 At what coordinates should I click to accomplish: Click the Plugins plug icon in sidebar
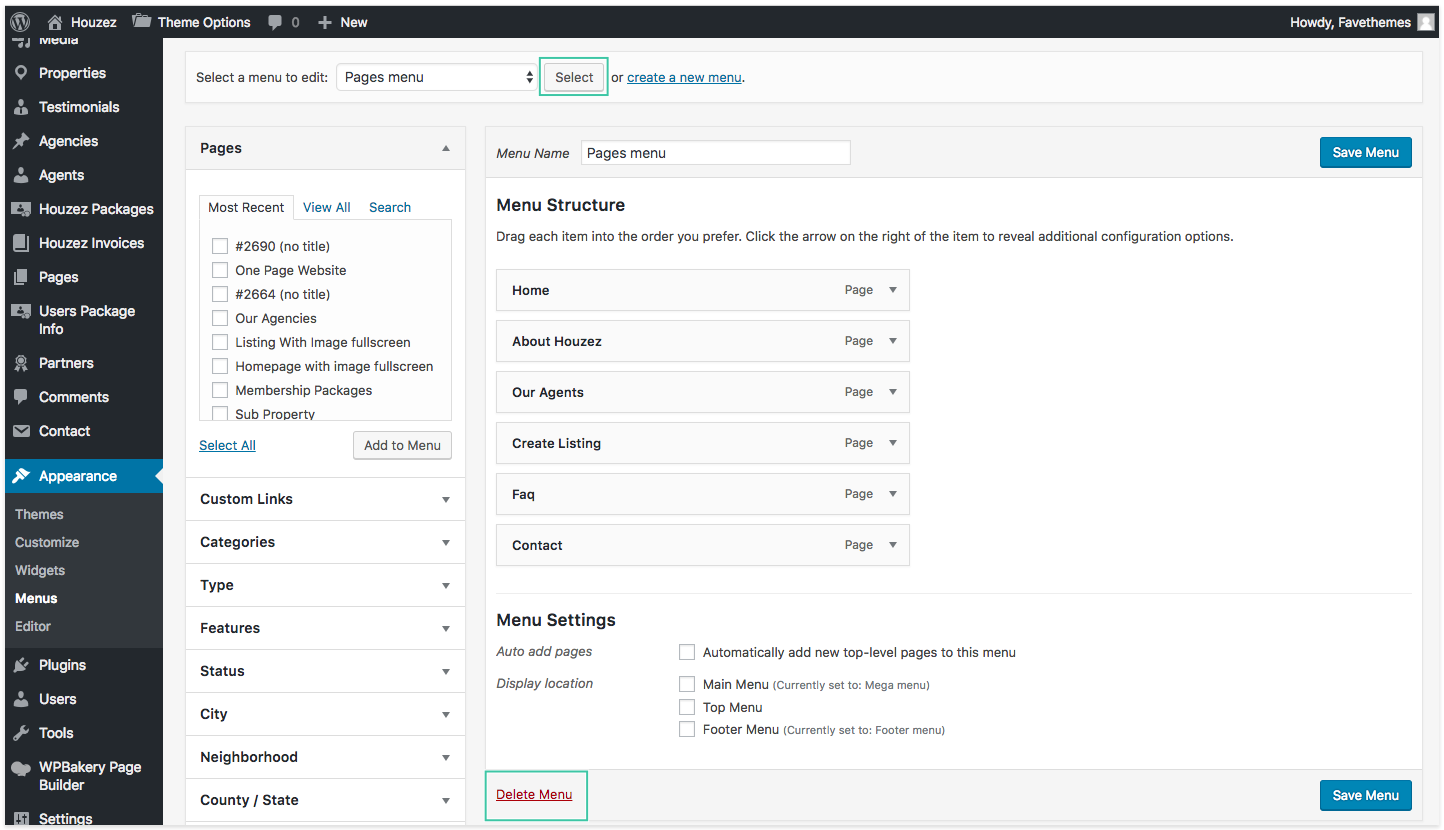[x=21, y=665]
